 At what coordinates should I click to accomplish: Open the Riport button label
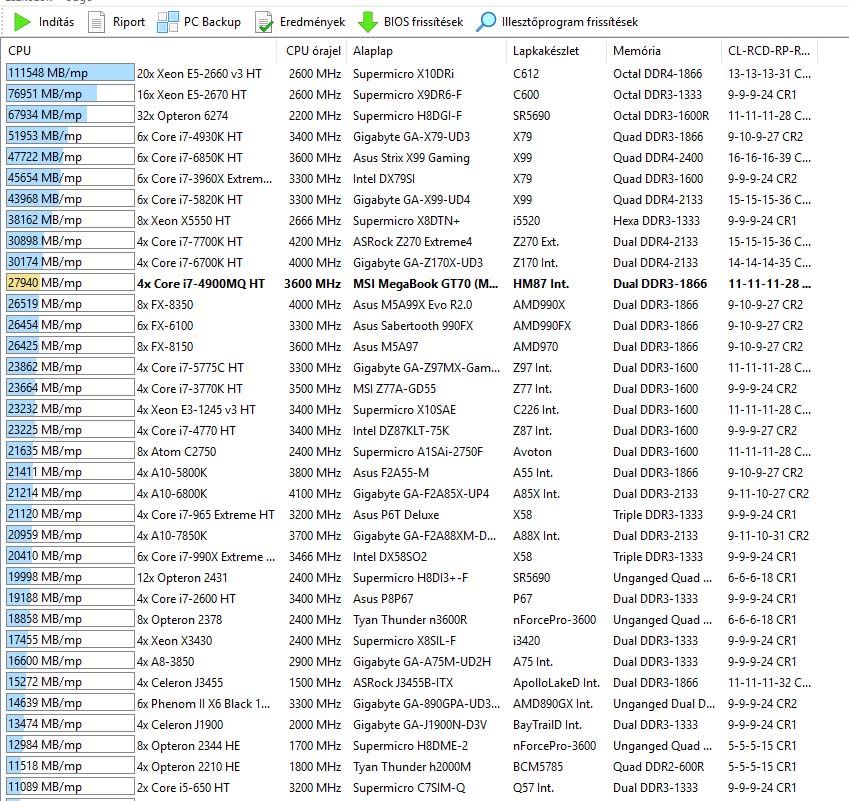tap(129, 22)
